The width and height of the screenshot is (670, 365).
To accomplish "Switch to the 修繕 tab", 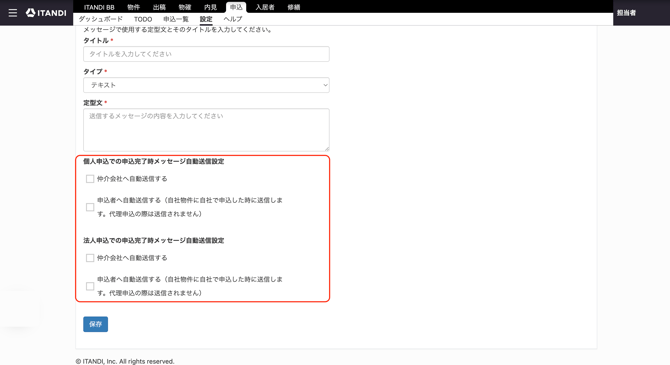I will coord(294,7).
